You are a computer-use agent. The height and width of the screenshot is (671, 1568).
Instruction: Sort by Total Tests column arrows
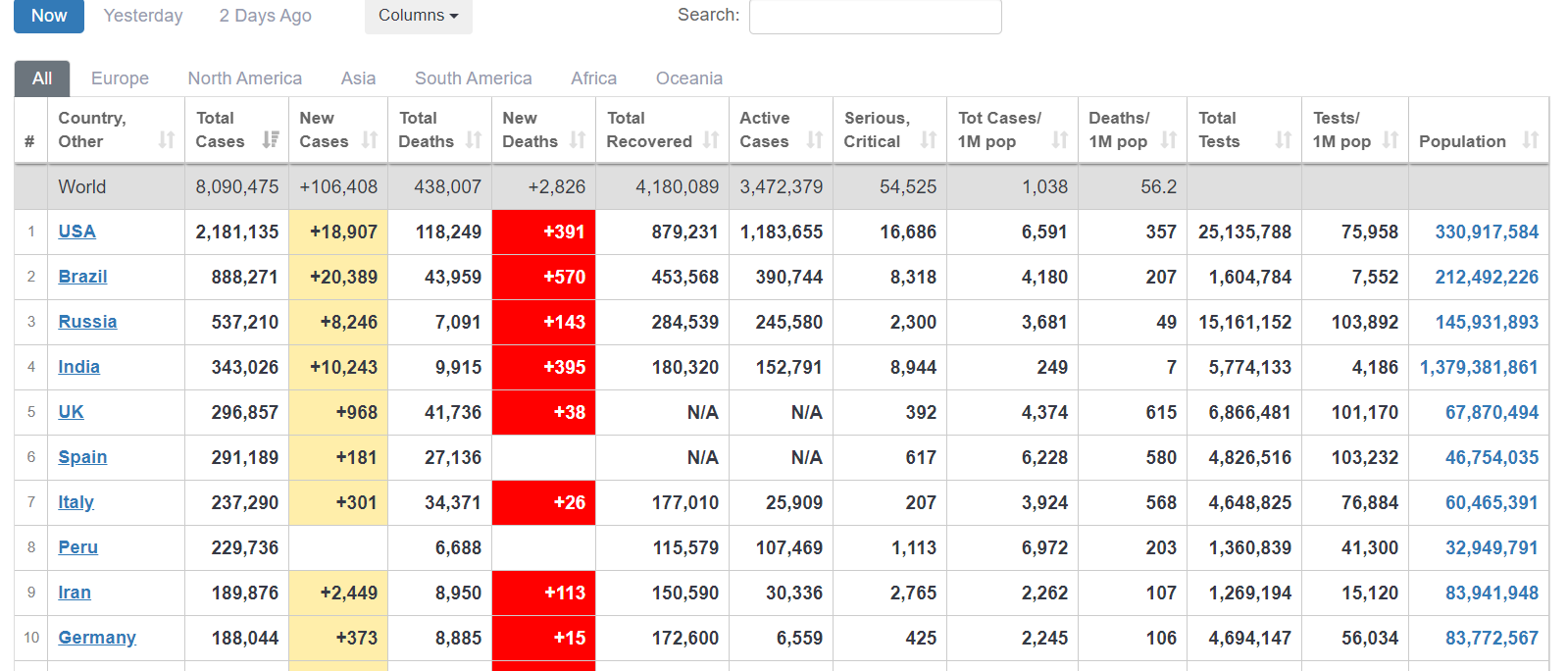pos(1284,140)
